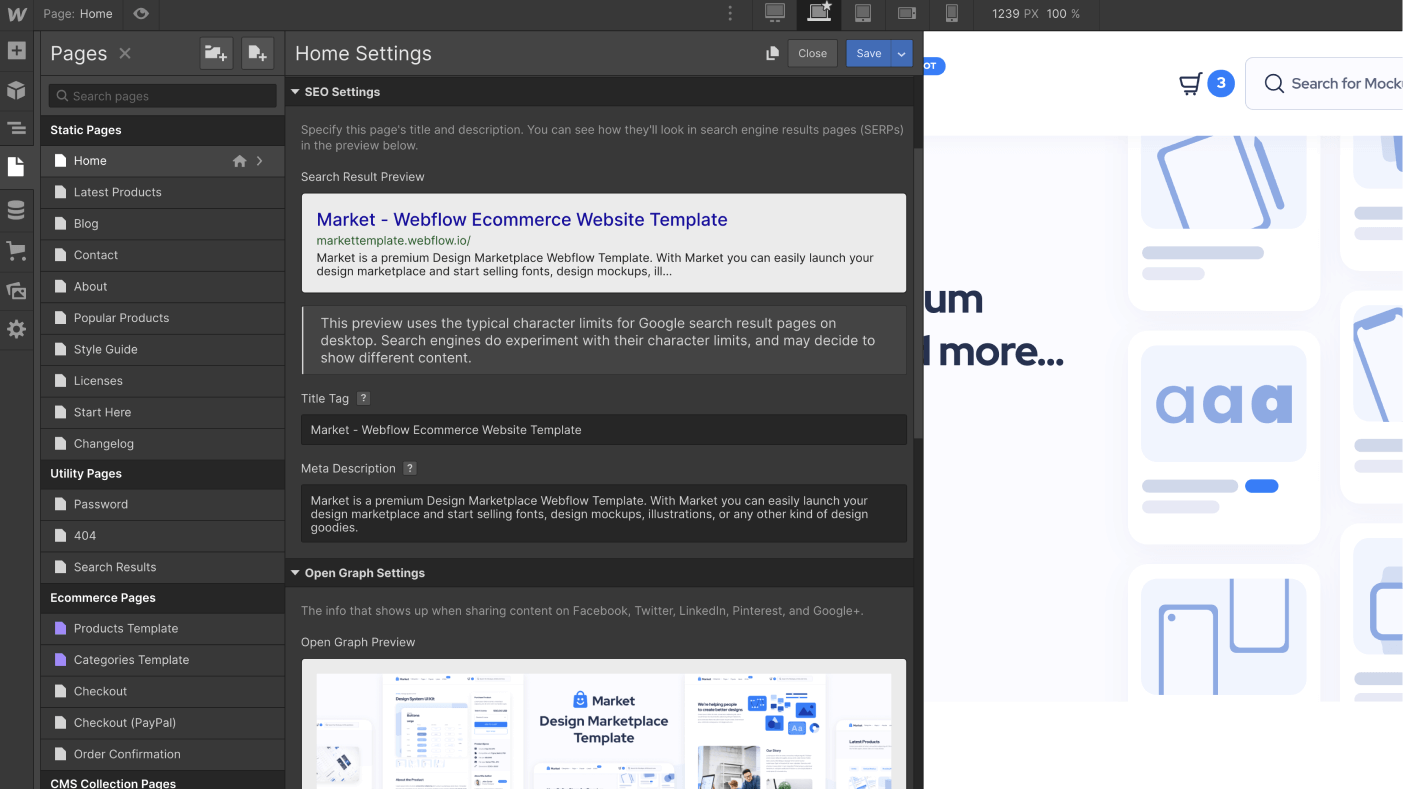Screen dimensions: 1403x789
Task: Switch to the base desktop breakpoint
Action: coord(819,13)
